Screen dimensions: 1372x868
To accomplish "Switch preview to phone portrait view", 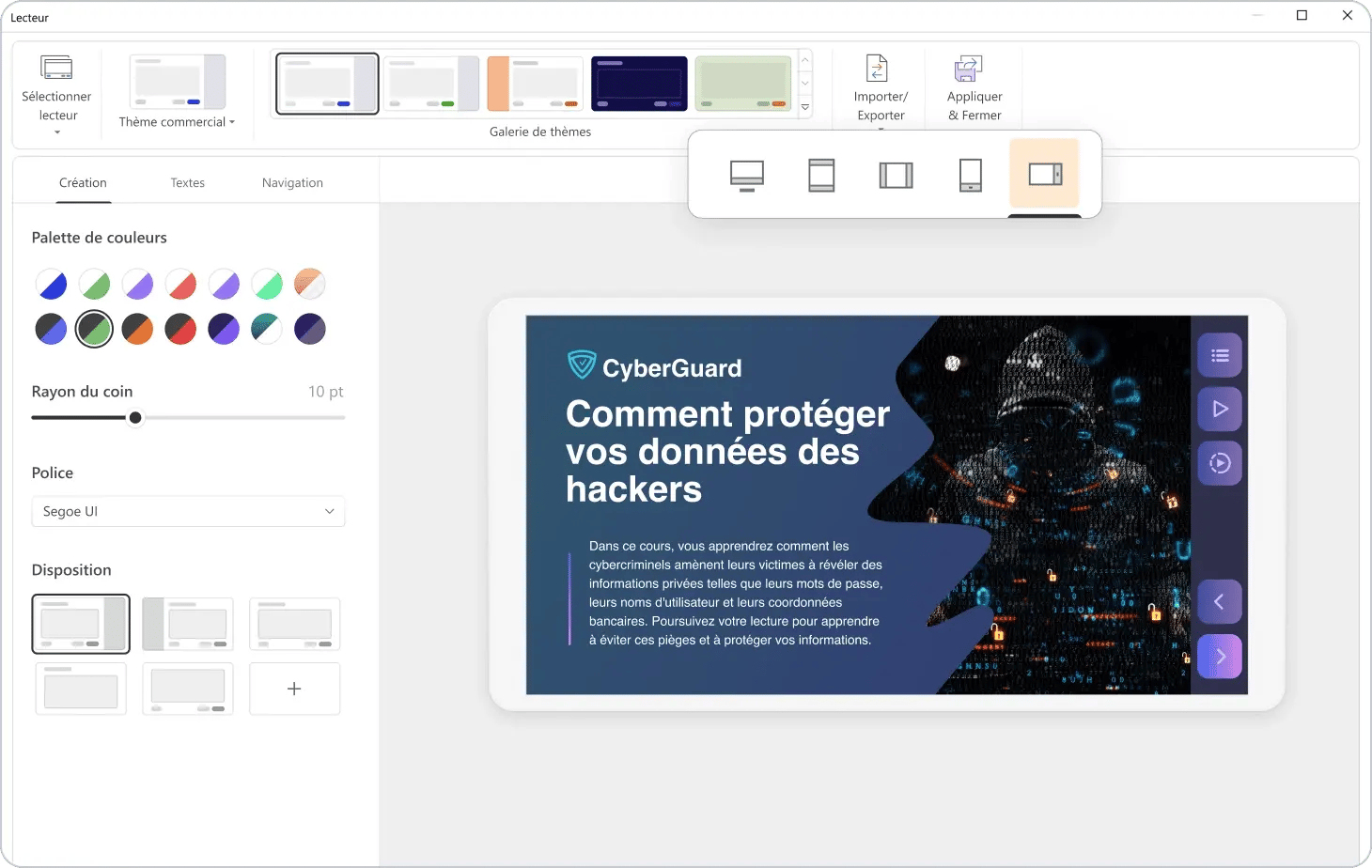I will (971, 175).
